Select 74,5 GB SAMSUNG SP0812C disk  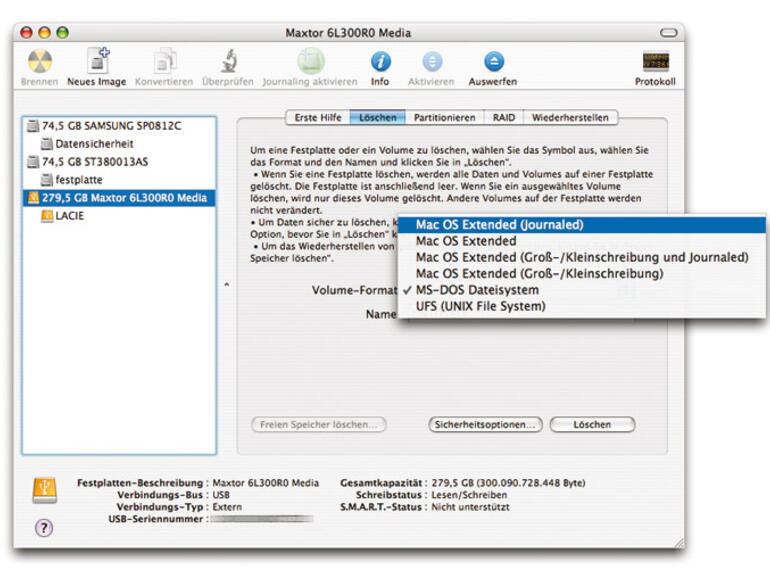tap(119, 126)
